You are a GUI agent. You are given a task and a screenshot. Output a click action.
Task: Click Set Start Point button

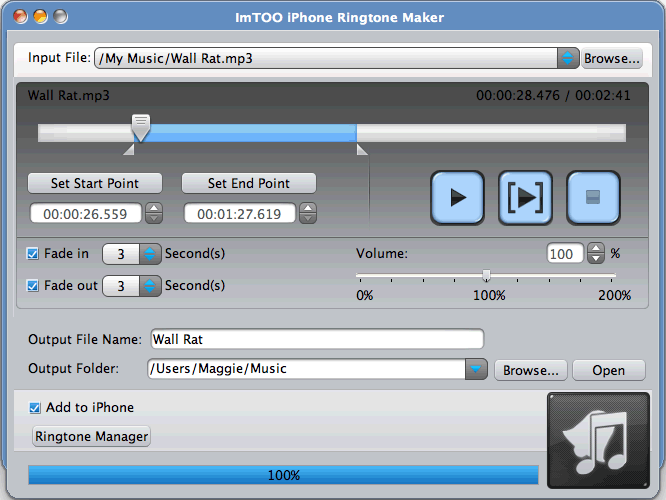point(95,183)
